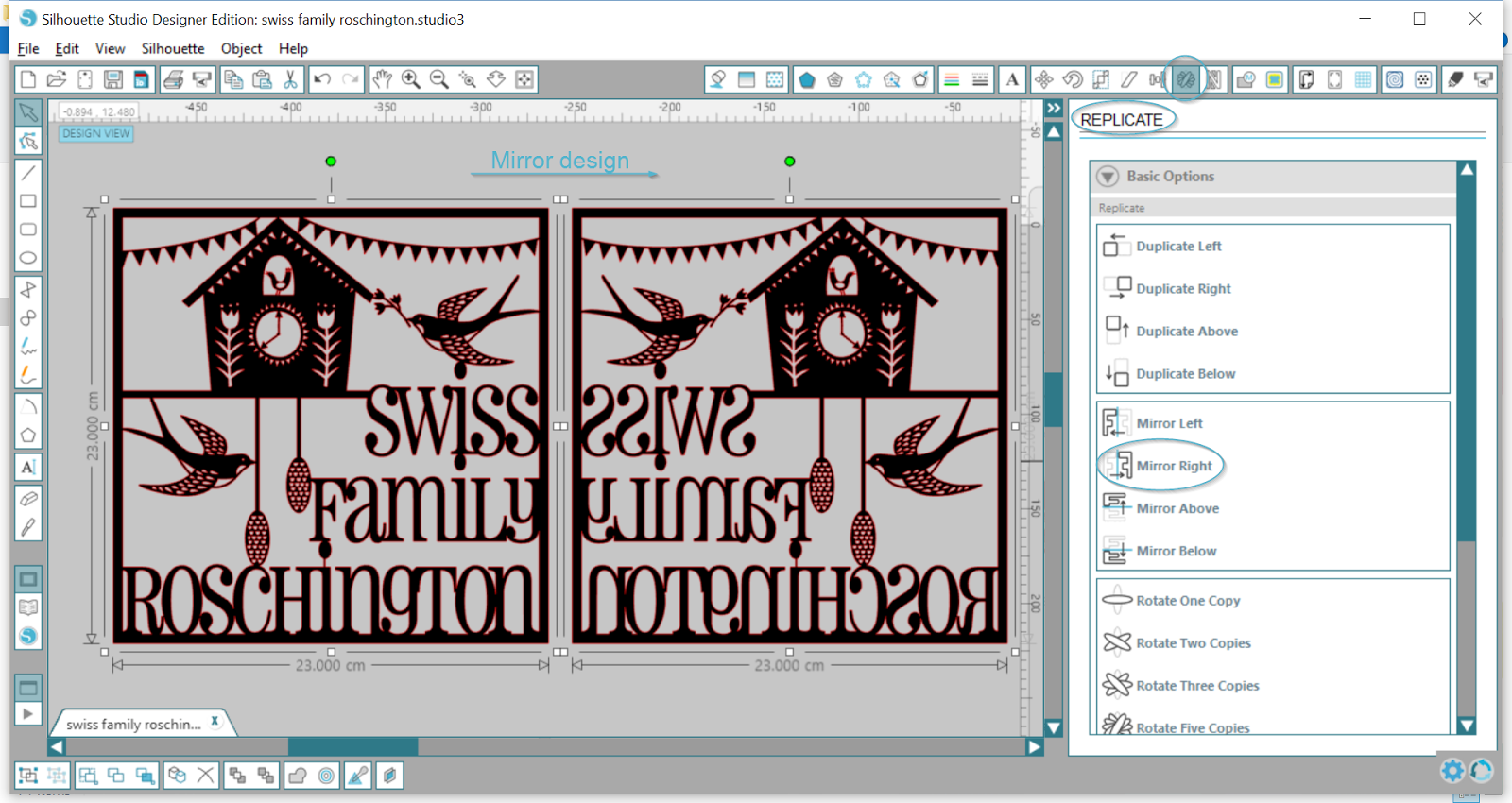Image resolution: width=1512 pixels, height=803 pixels.
Task: Select the Pan hand tool
Action: pos(382,79)
